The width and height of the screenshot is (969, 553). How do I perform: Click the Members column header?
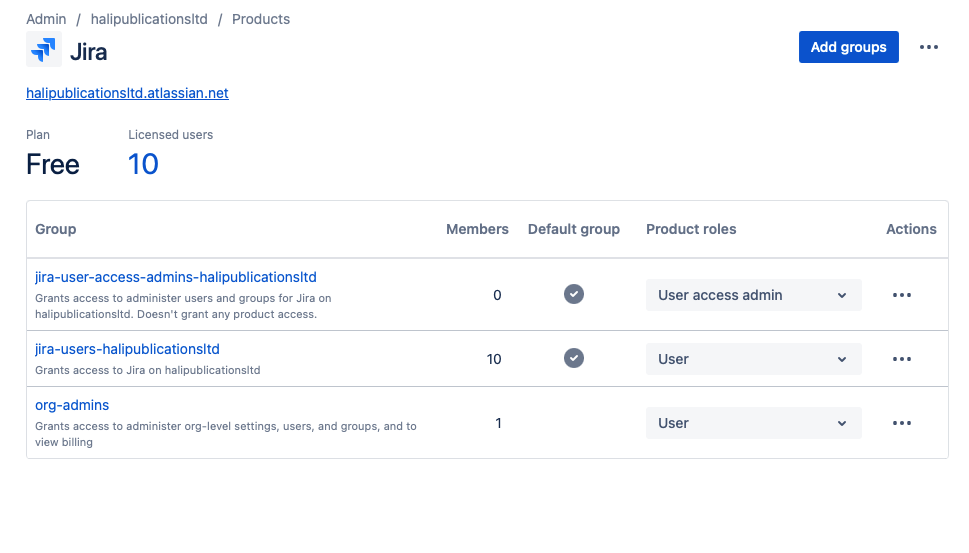[477, 229]
